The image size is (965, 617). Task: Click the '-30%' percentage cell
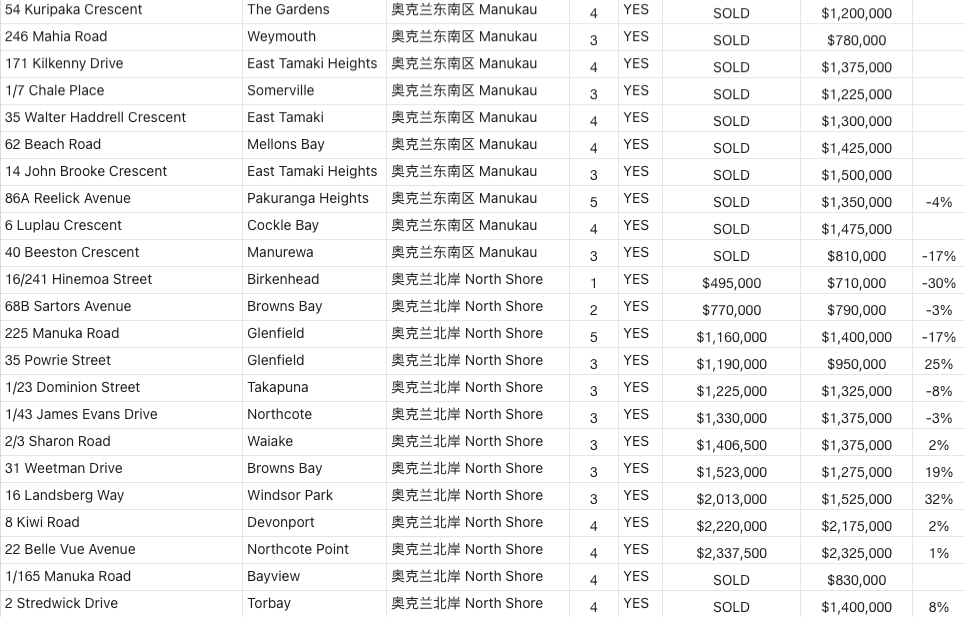pos(939,282)
